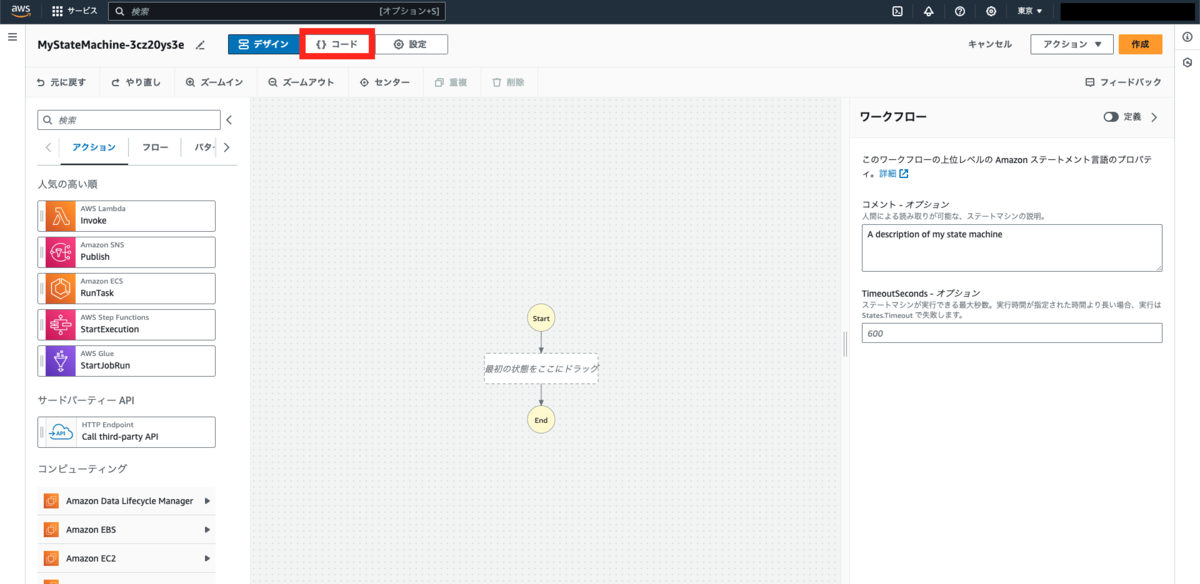The width and height of the screenshot is (1200, 584).
Task: Click the orange 作成 button
Action: [x=1141, y=44]
